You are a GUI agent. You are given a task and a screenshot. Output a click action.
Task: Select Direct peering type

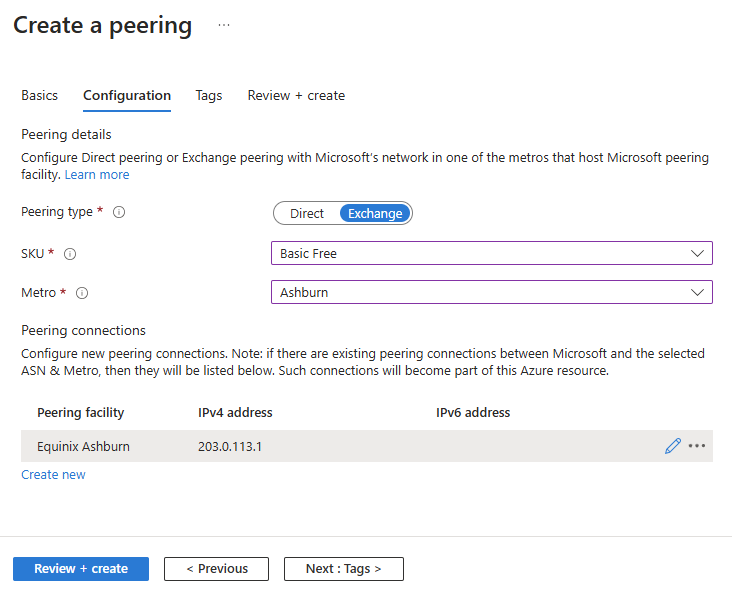pyautogui.click(x=307, y=213)
